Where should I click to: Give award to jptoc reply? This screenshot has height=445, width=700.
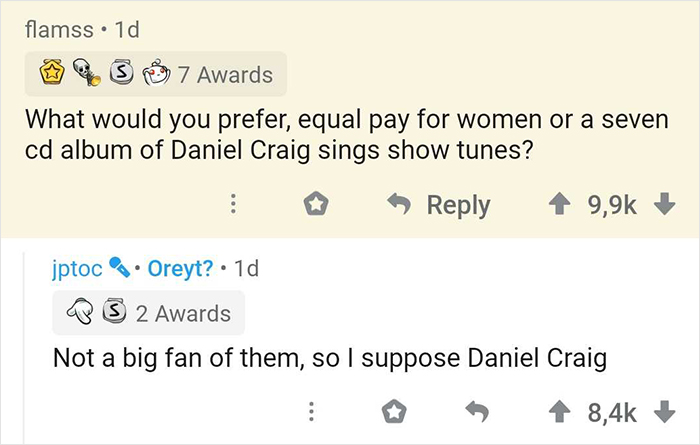(x=396, y=411)
